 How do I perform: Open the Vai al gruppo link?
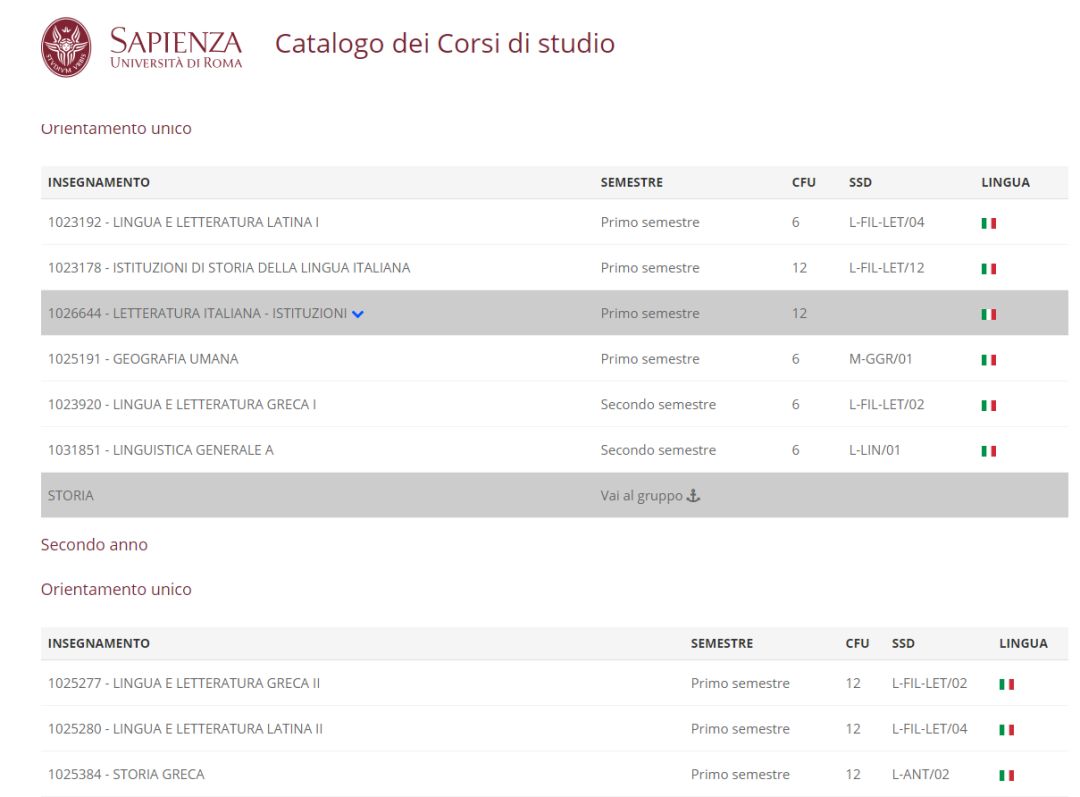pos(641,495)
